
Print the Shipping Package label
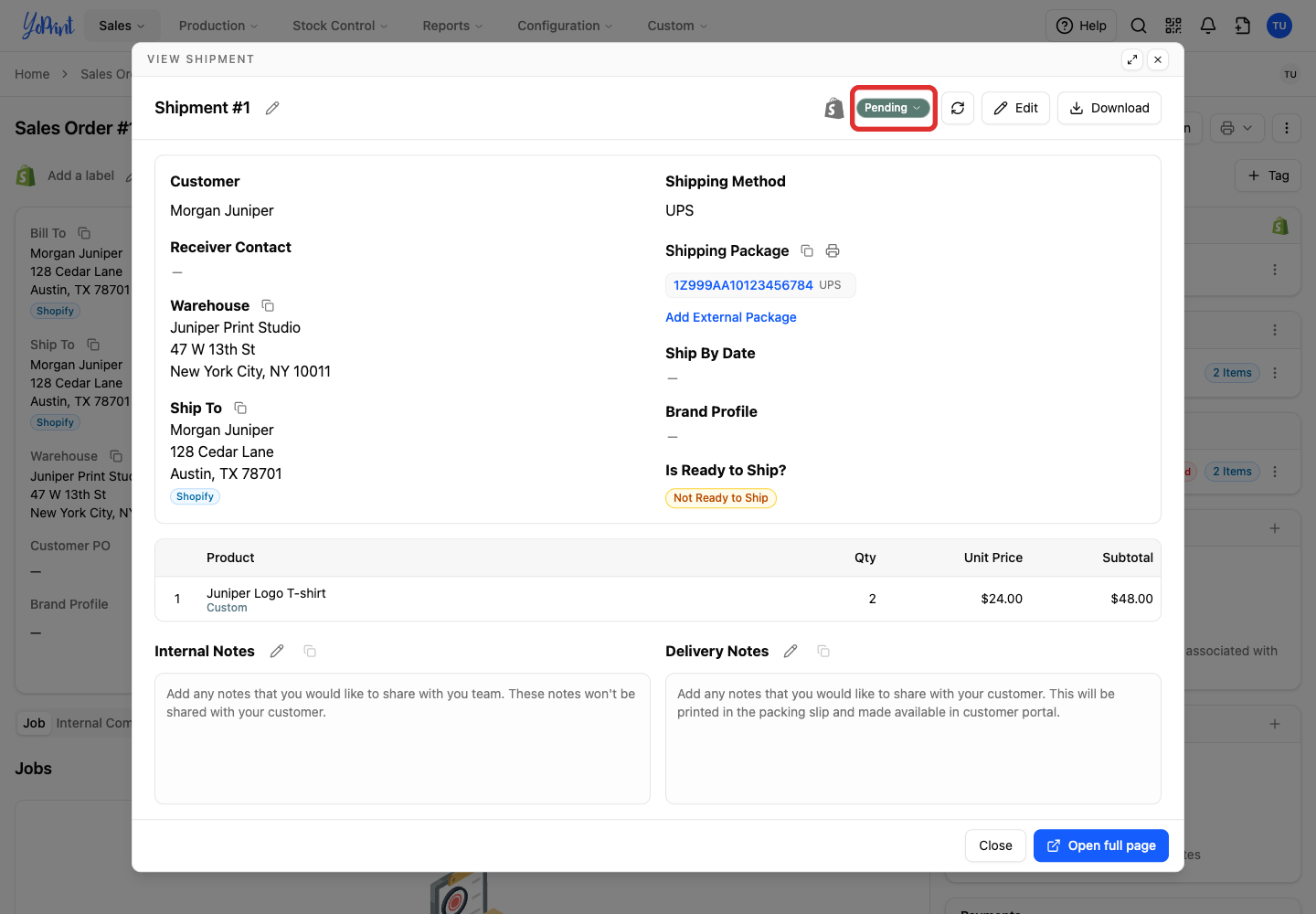coord(833,250)
